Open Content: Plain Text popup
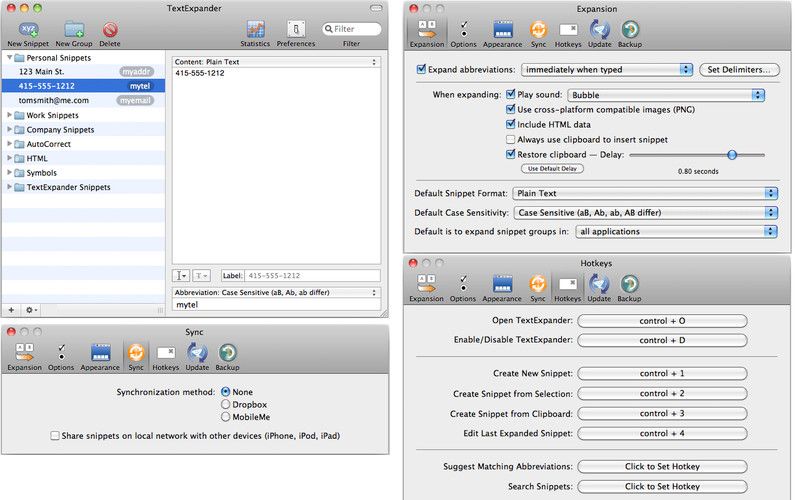The height and width of the screenshot is (500, 800). pyautogui.click(x=276, y=62)
